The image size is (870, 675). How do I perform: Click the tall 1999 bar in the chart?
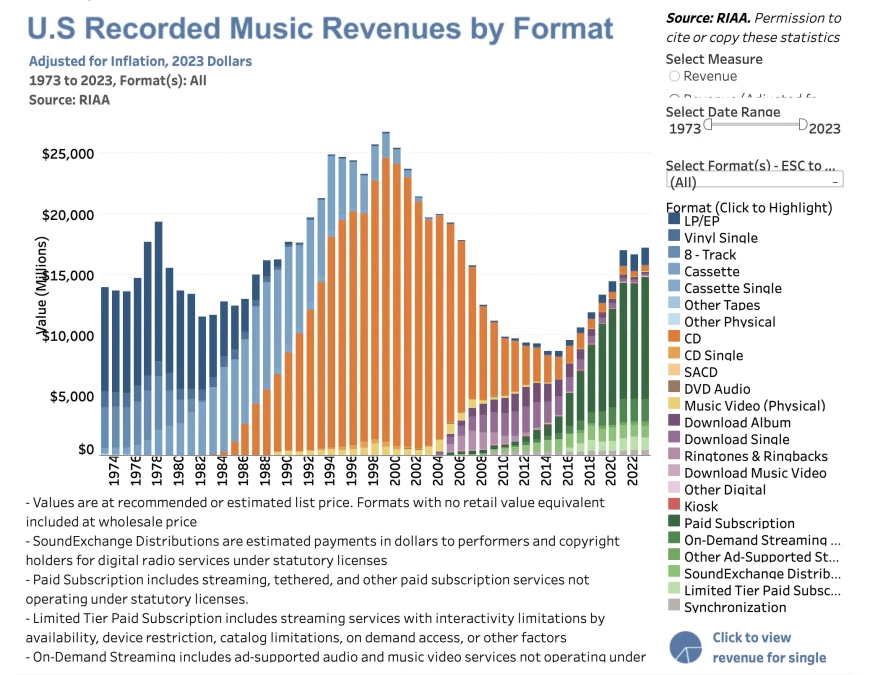coord(386,300)
